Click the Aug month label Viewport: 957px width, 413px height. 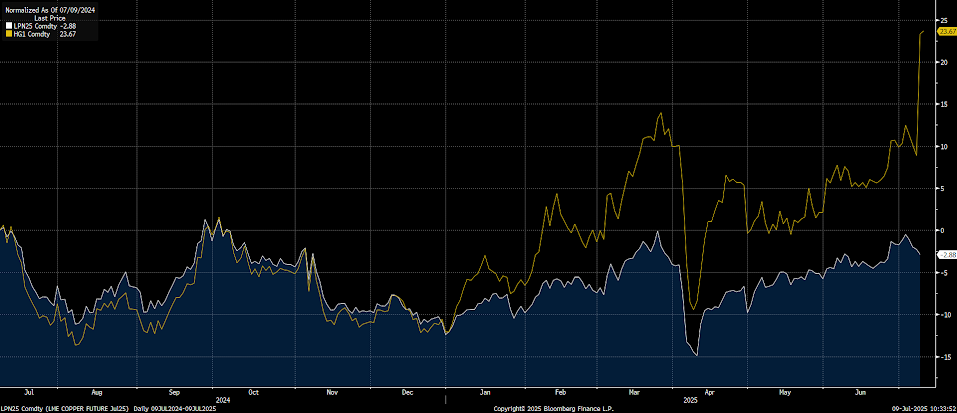[x=96, y=393]
